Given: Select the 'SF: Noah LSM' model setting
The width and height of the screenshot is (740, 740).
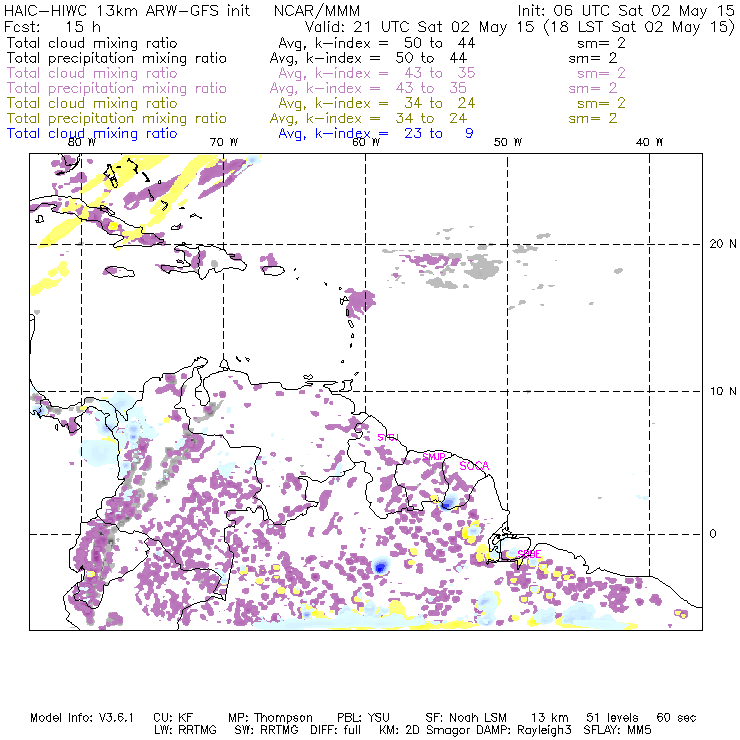Looking at the screenshot, I should click(x=466, y=718).
